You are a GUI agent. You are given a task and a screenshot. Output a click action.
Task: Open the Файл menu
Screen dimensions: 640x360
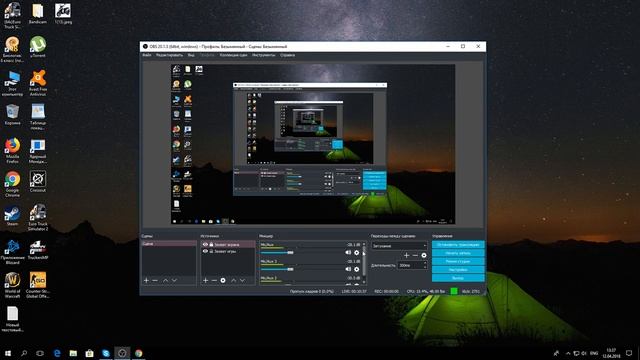click(147, 55)
